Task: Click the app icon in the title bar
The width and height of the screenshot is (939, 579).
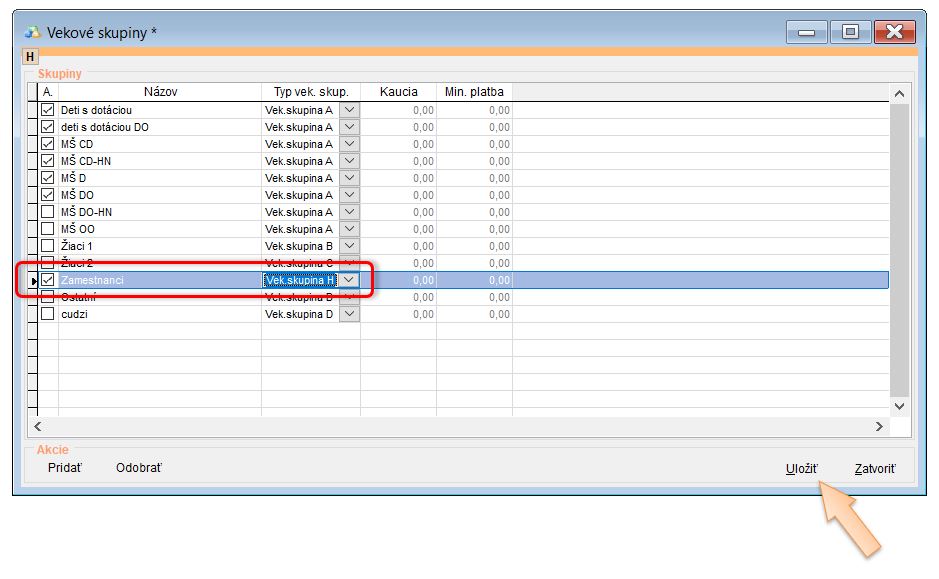Action: pos(32,33)
